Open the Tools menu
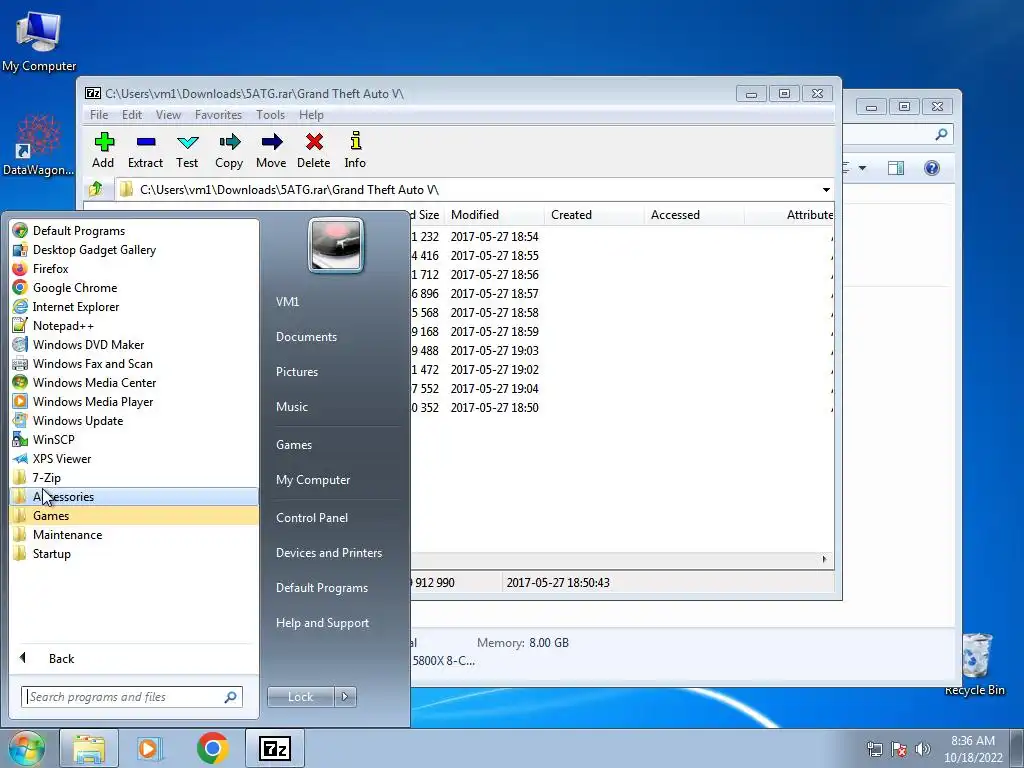Screen dimensions: 1024x768 [270, 114]
